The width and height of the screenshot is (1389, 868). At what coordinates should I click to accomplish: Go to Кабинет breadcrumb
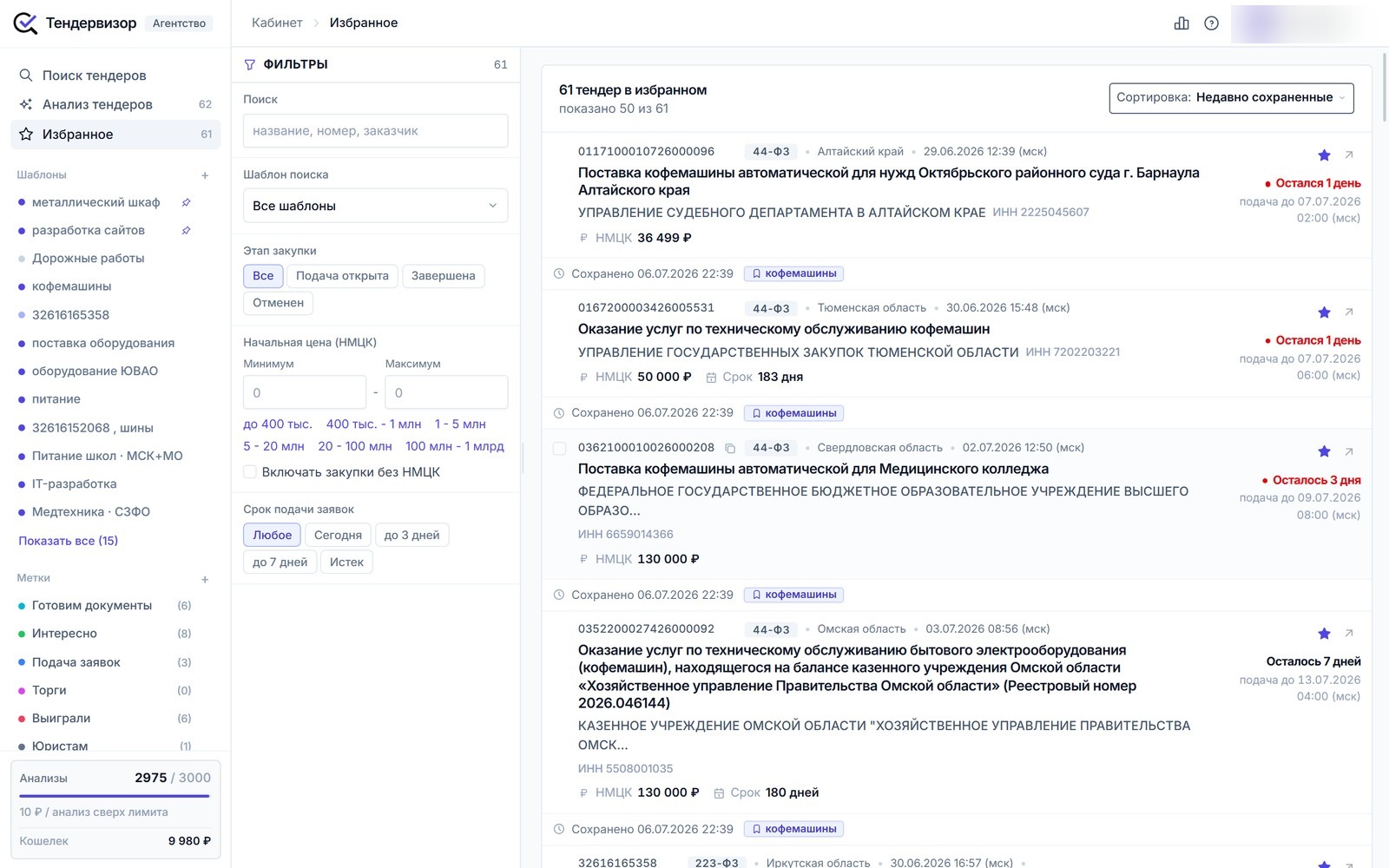tap(277, 23)
